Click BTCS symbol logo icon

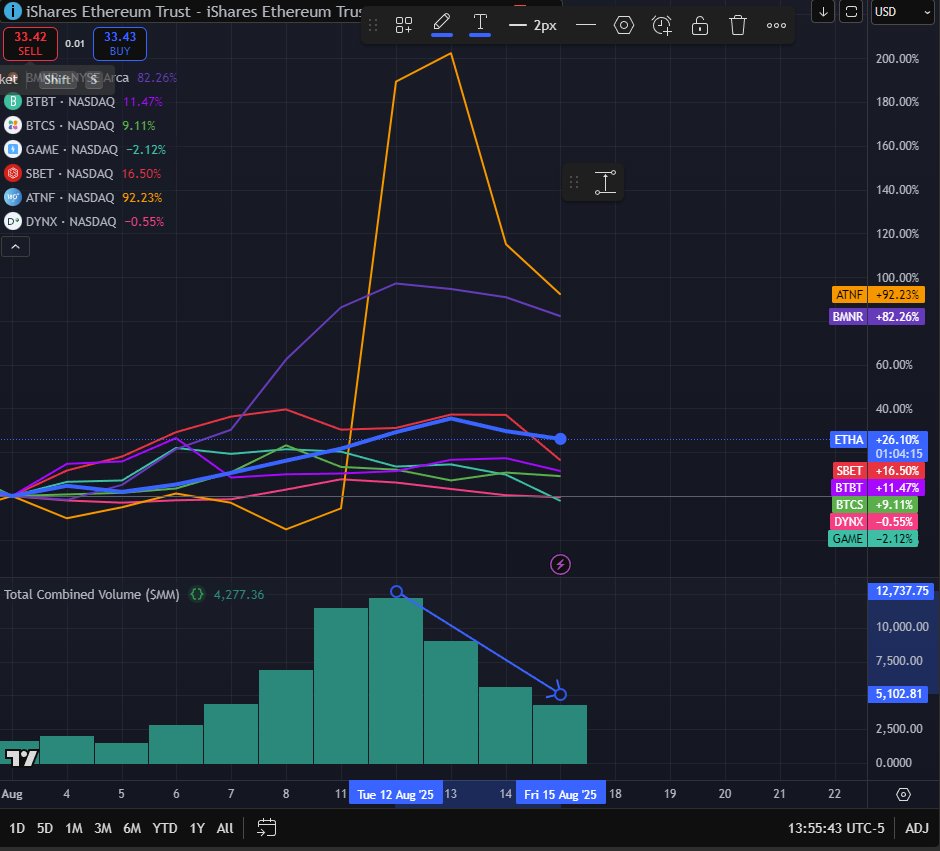coord(13,126)
